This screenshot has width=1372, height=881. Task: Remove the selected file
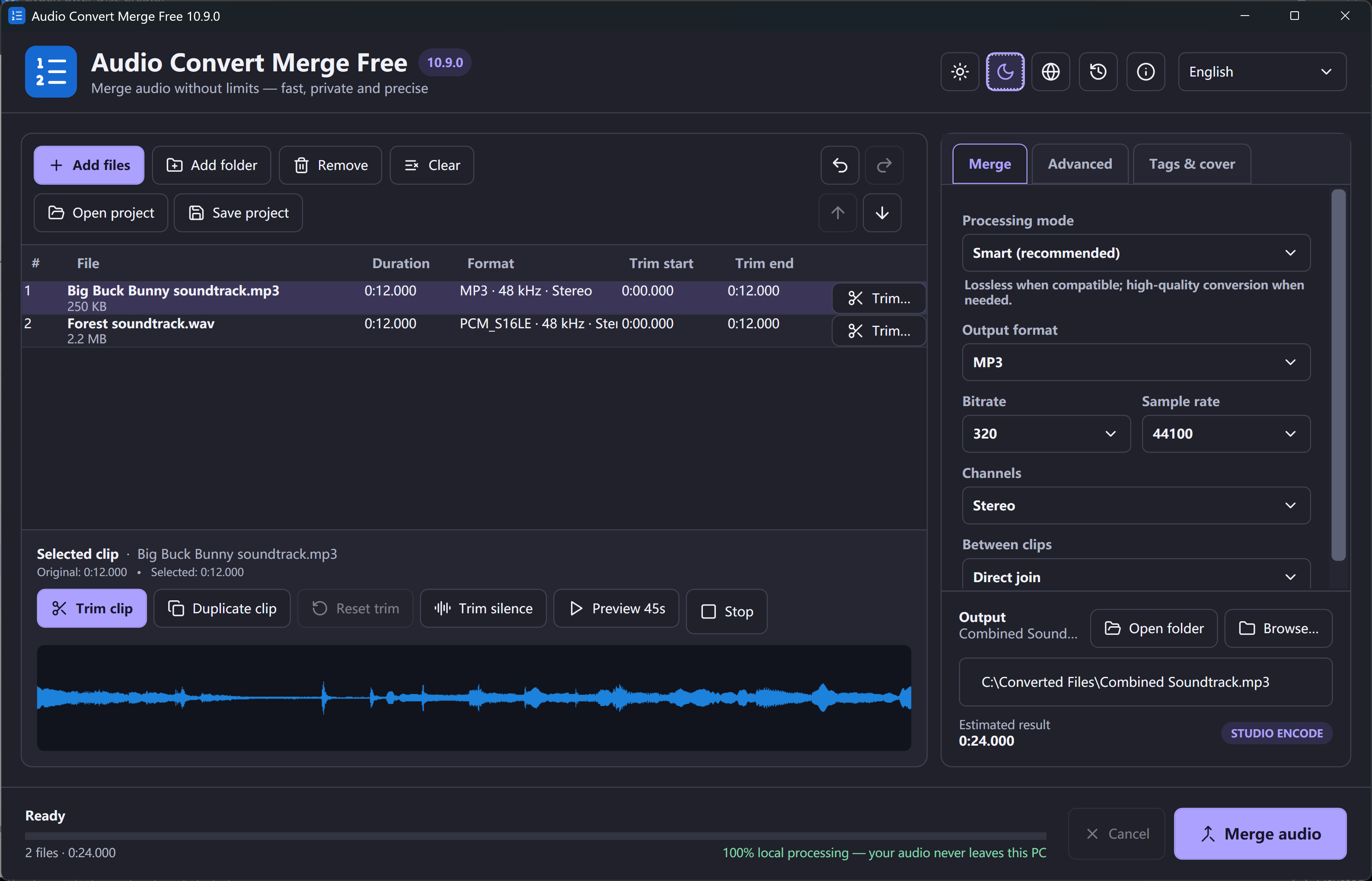[330, 165]
